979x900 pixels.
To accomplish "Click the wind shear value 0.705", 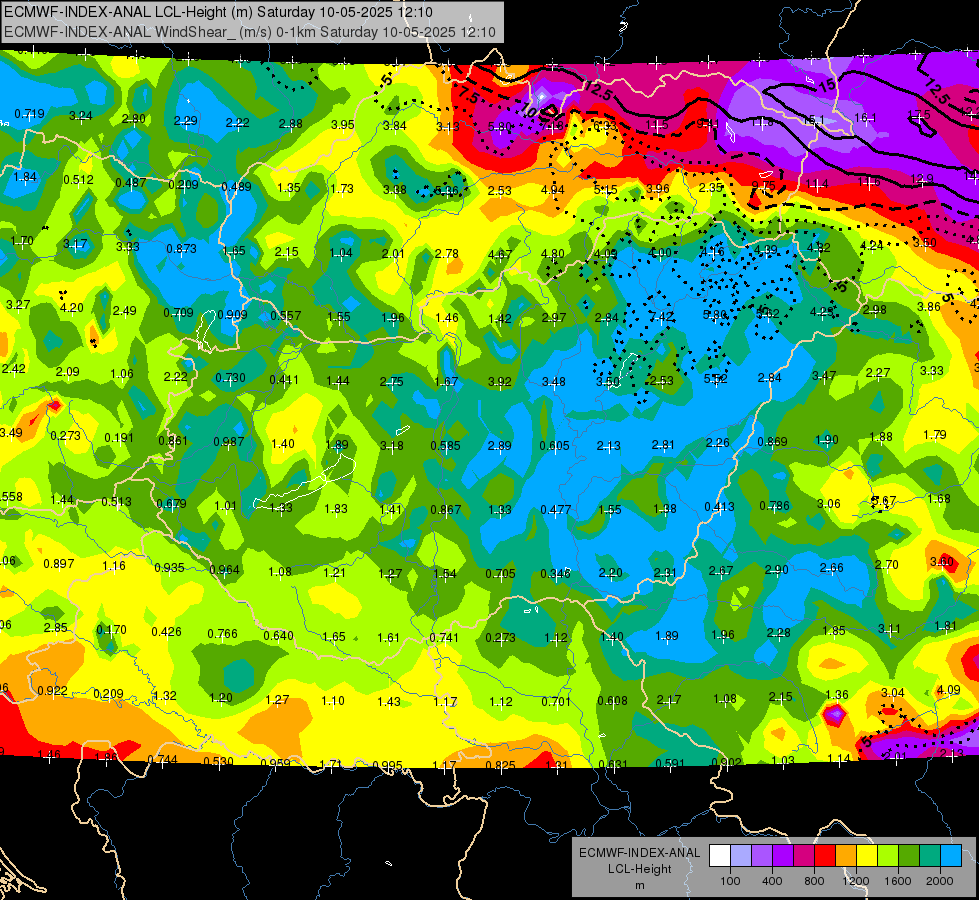I will (x=501, y=573).
